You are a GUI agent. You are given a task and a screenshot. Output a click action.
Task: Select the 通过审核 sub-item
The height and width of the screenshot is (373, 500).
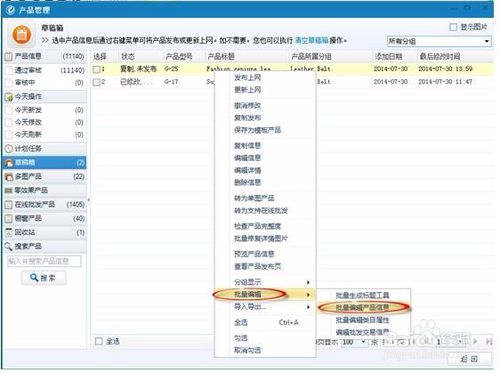pos(45,70)
